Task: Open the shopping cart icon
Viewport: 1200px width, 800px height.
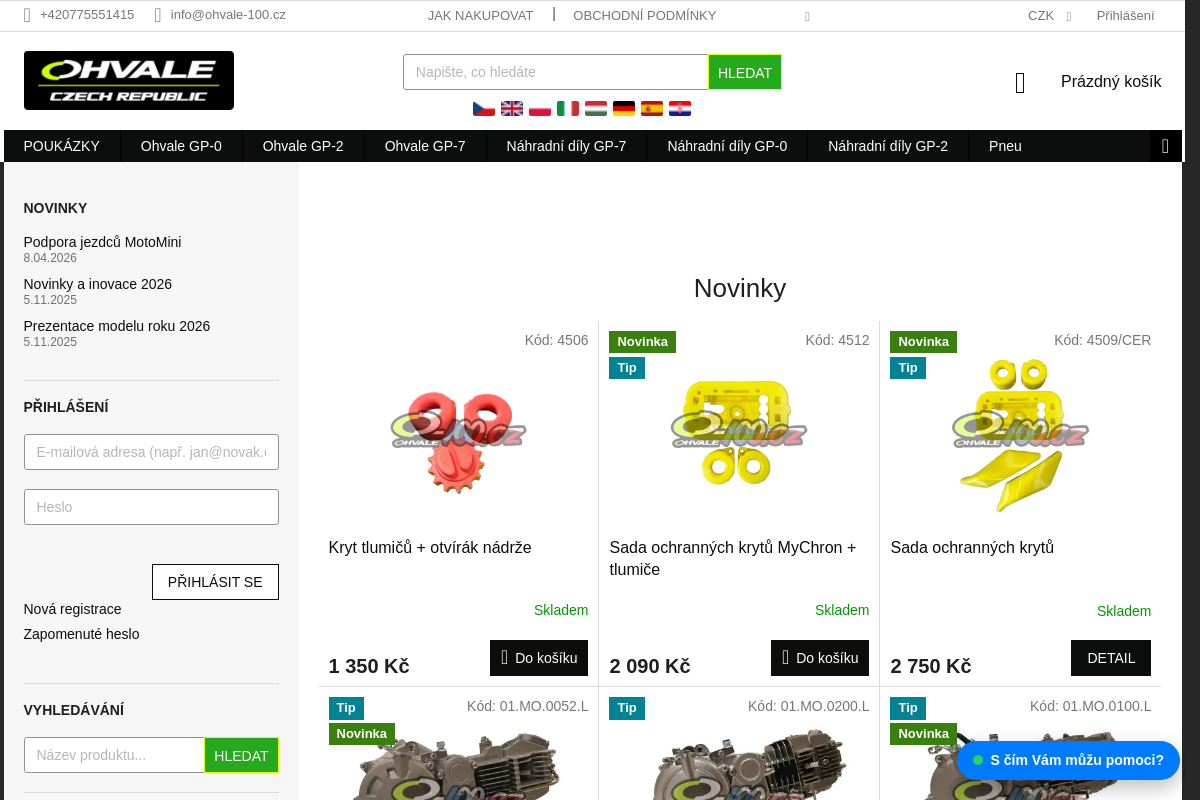Action: pyautogui.click(x=1020, y=83)
